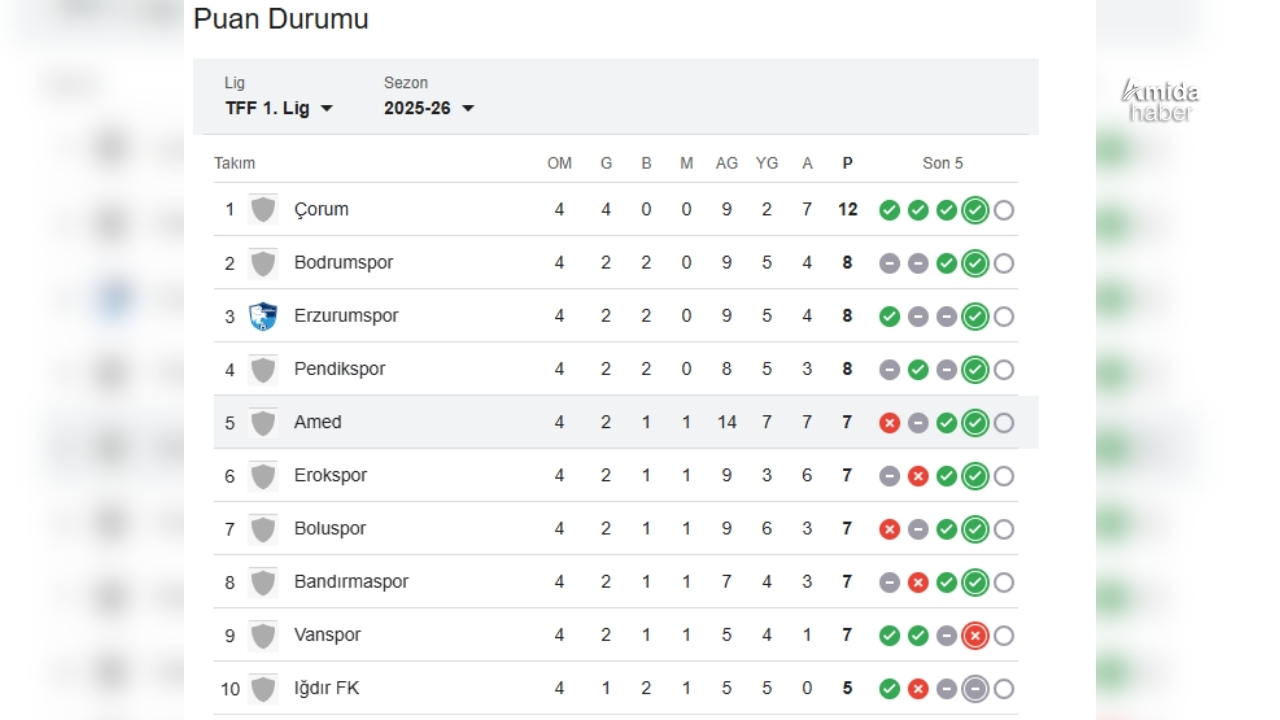The width and height of the screenshot is (1280, 720).
Task: Click Erokspor's red loss icon
Action: (918, 476)
